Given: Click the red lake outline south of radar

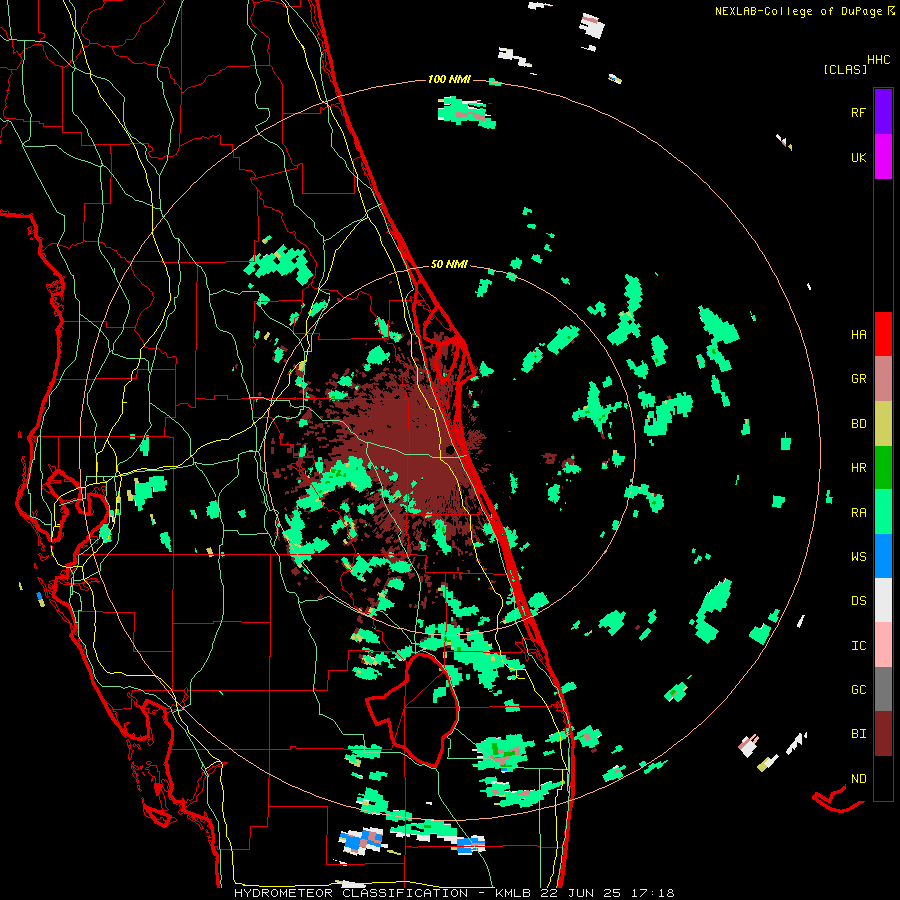Looking at the screenshot, I should pos(413,709).
